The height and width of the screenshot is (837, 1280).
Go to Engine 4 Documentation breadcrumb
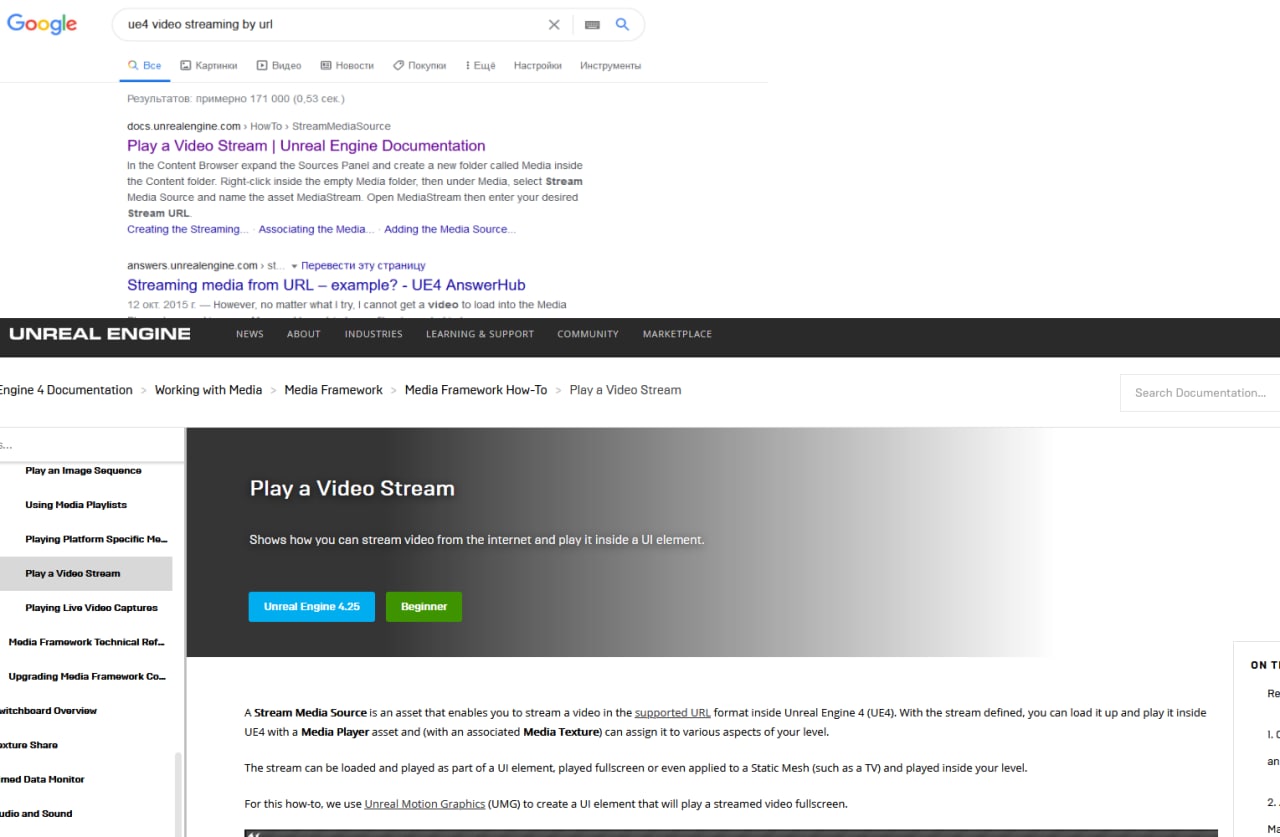pyautogui.click(x=66, y=390)
